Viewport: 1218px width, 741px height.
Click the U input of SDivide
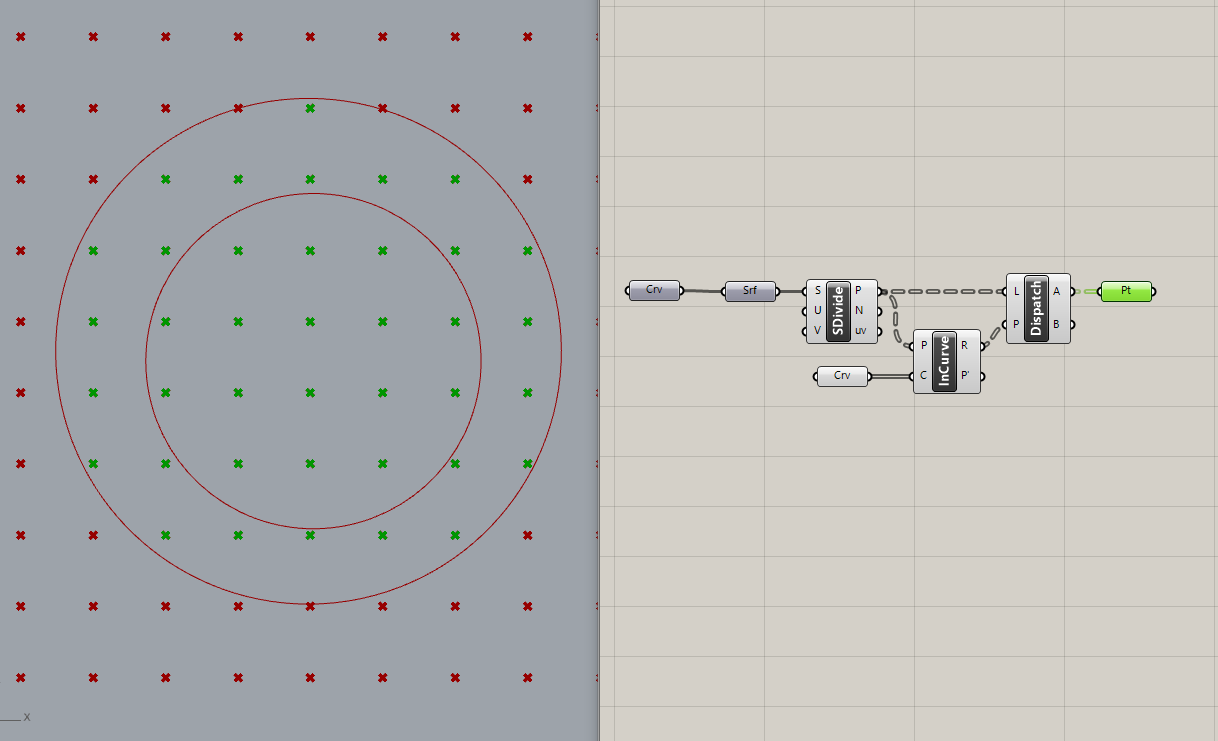click(817, 311)
